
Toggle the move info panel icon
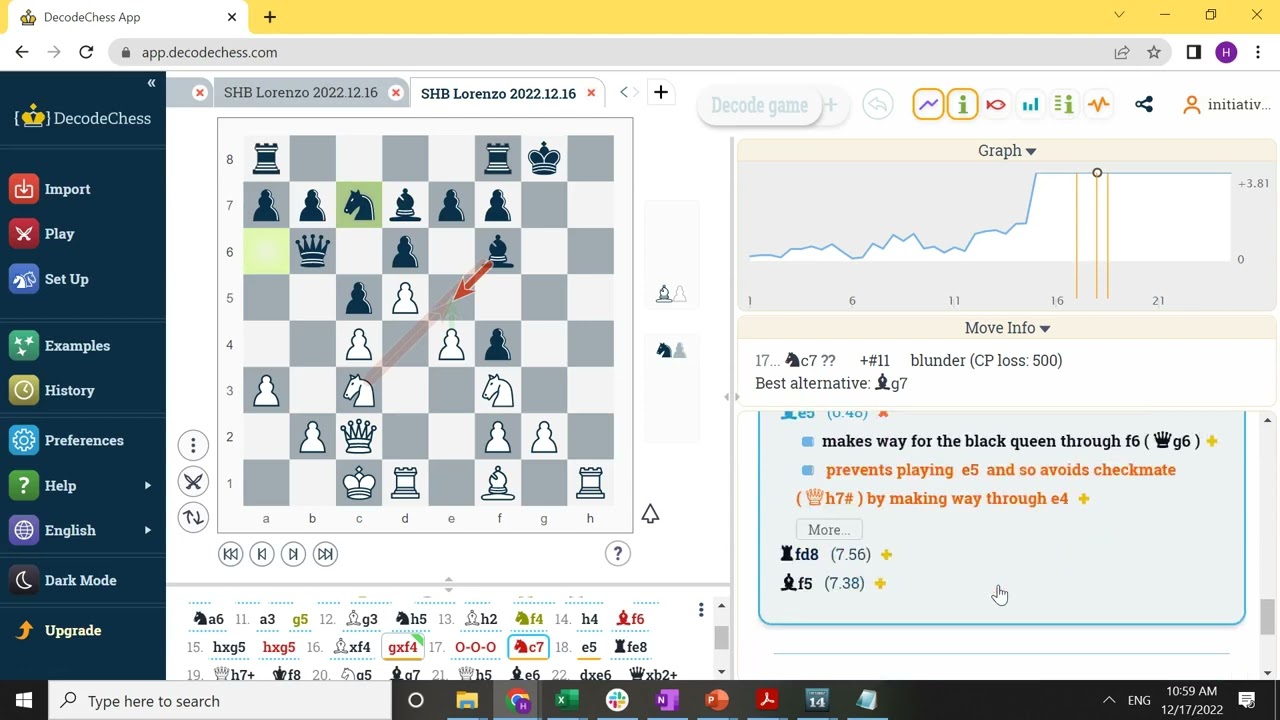click(962, 105)
